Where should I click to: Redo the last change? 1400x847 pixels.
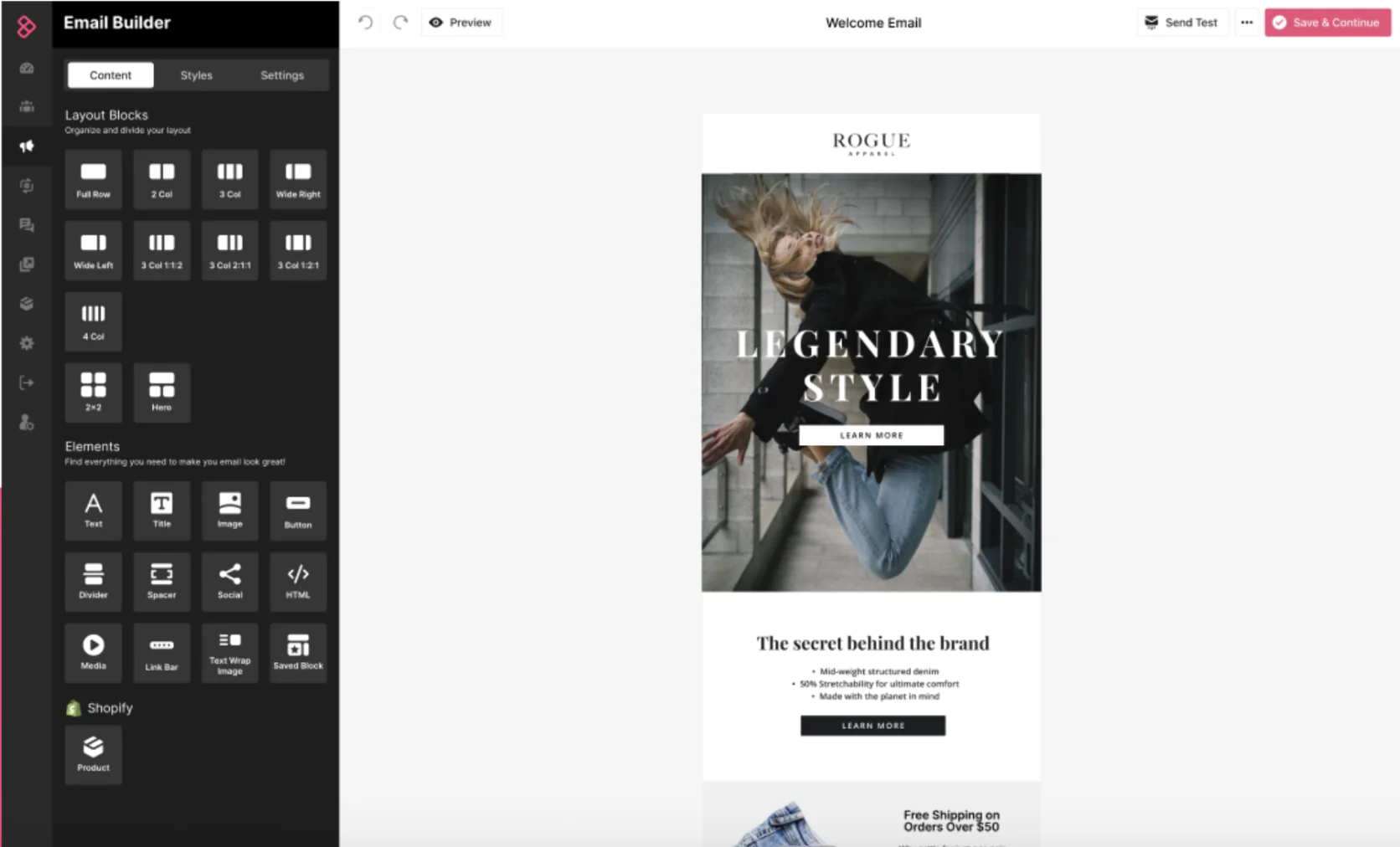401,23
